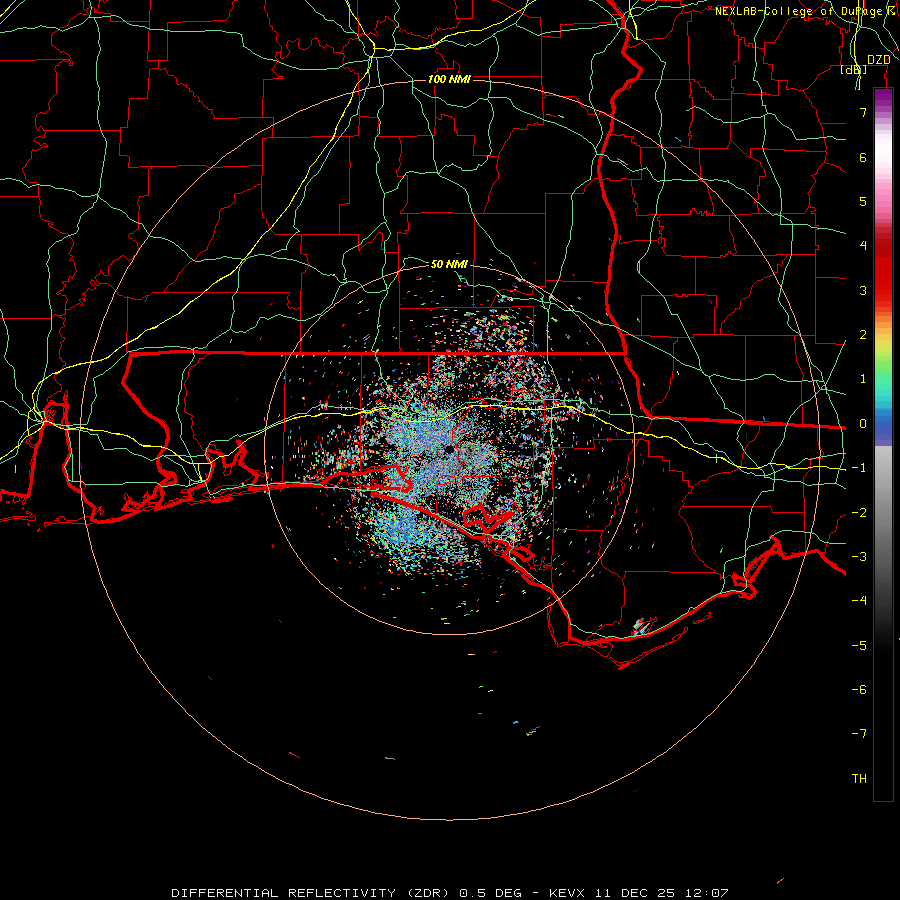The width and height of the screenshot is (900, 900).
Task: Click the 1 value on the scale
Action: point(863,379)
